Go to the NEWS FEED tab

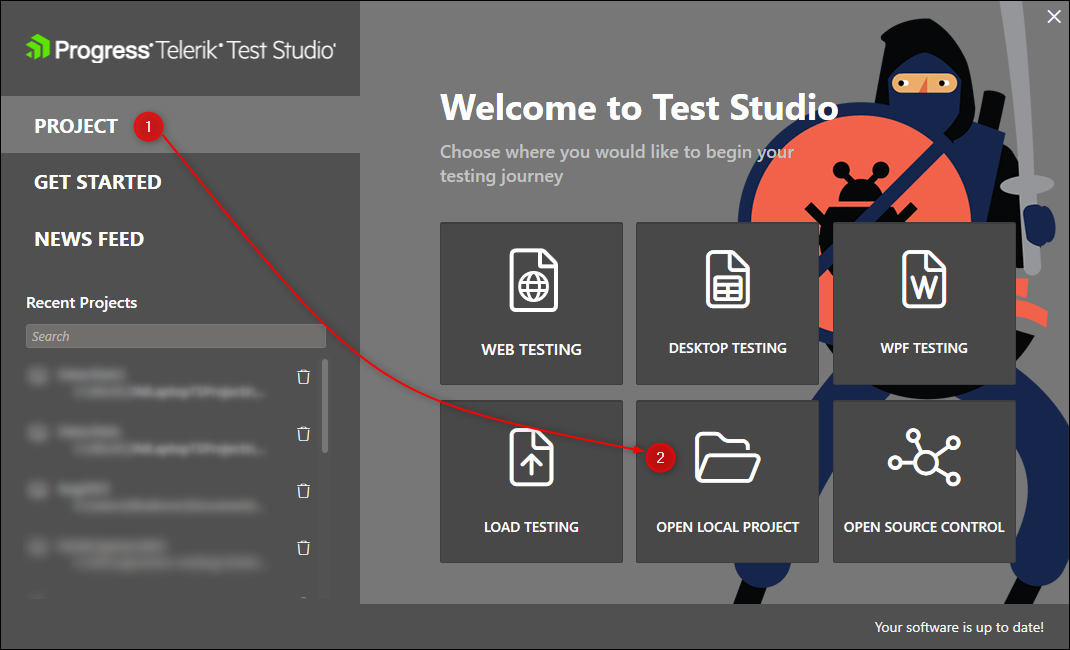pyautogui.click(x=89, y=239)
